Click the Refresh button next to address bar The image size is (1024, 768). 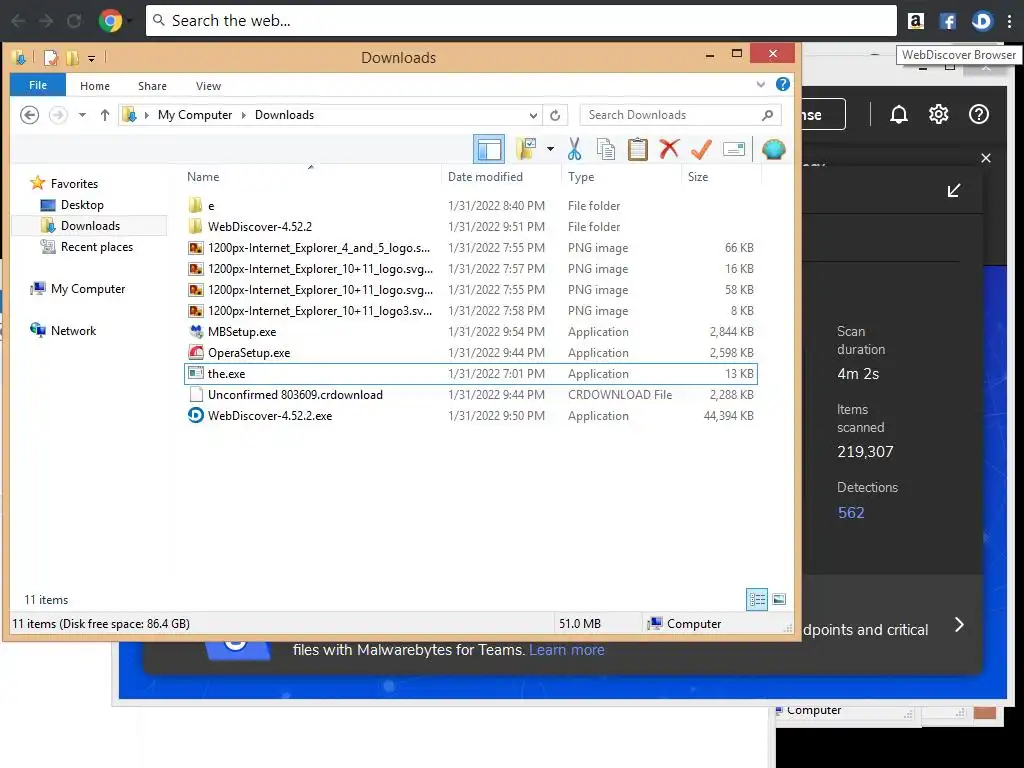coord(555,115)
